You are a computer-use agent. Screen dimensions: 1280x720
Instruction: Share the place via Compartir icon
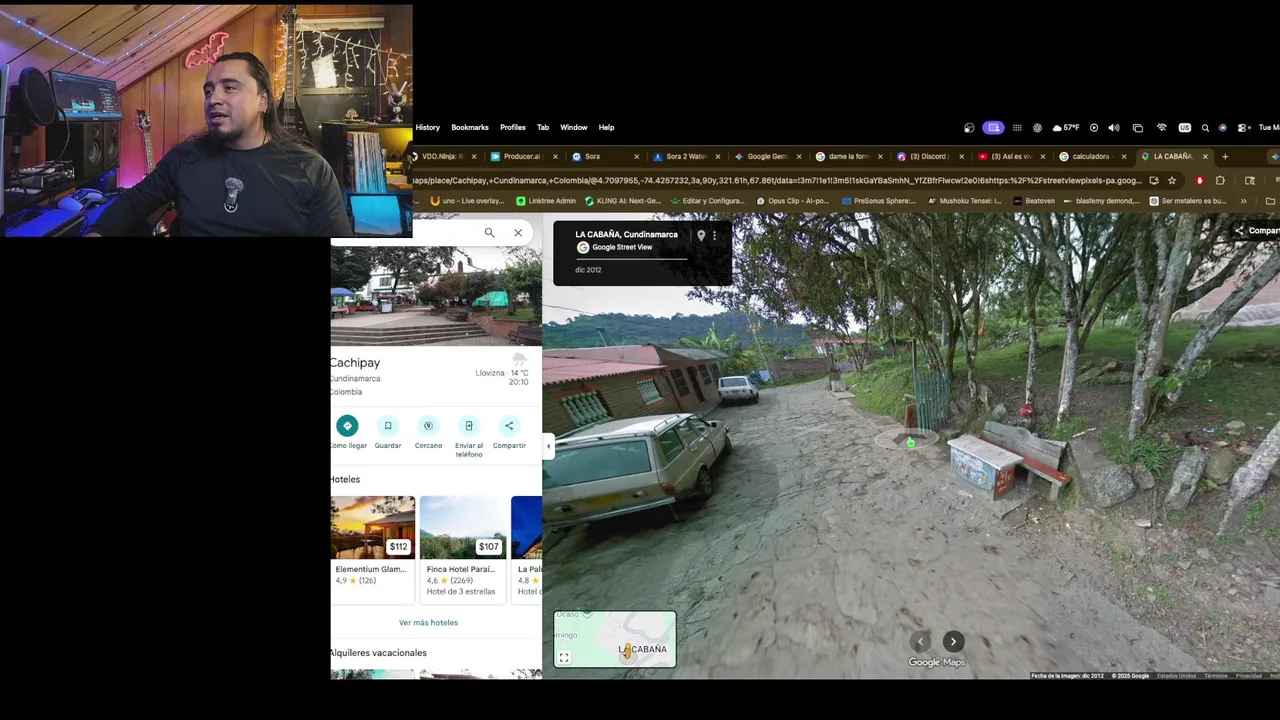[509, 426]
